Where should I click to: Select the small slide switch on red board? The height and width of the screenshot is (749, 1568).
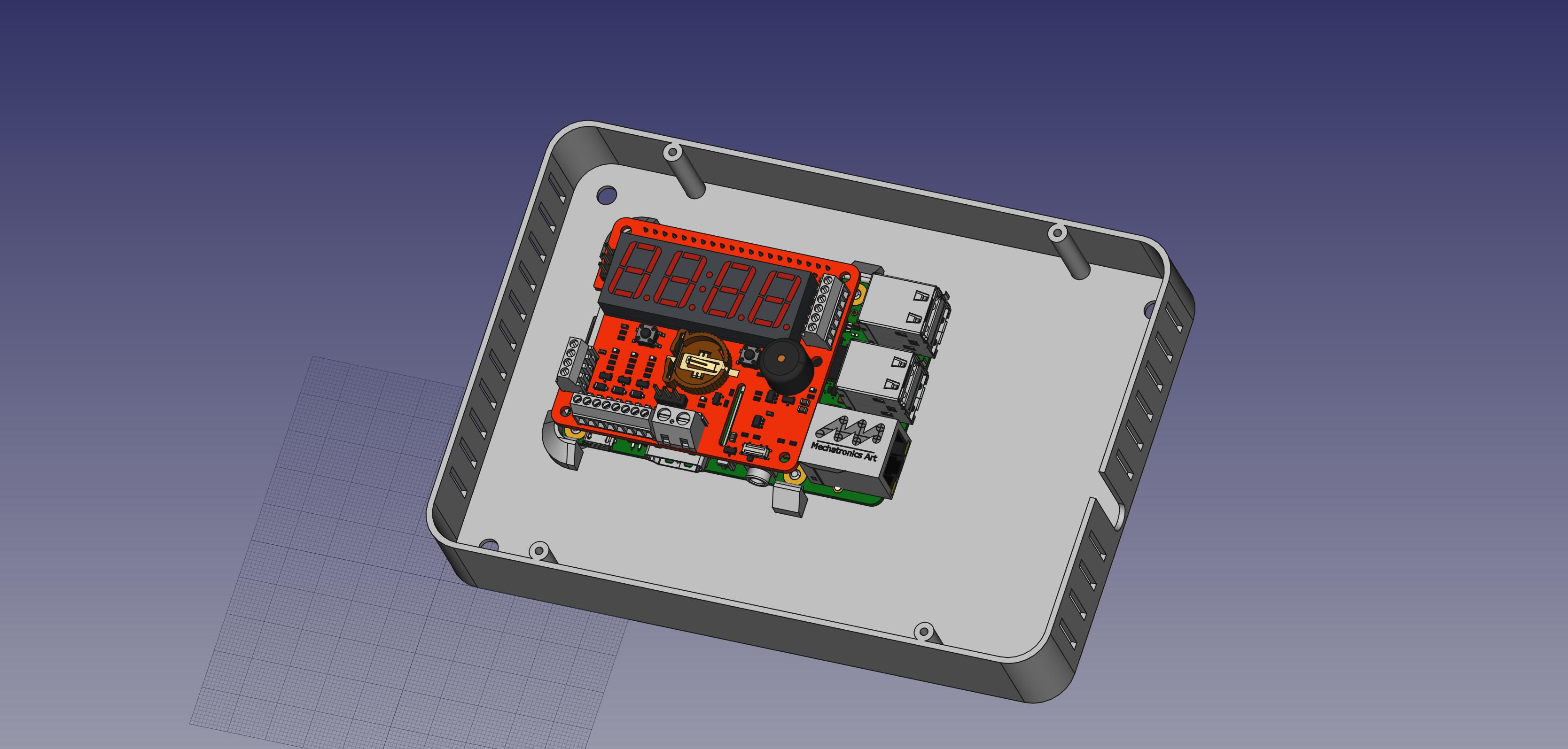pyautogui.click(x=756, y=451)
